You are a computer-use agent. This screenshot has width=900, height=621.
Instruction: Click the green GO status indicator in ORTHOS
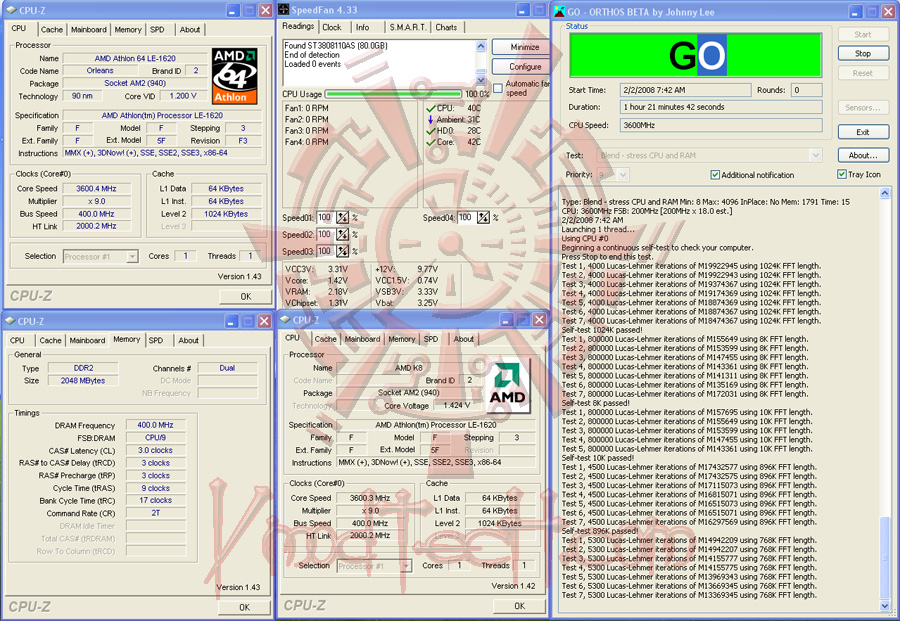695,56
